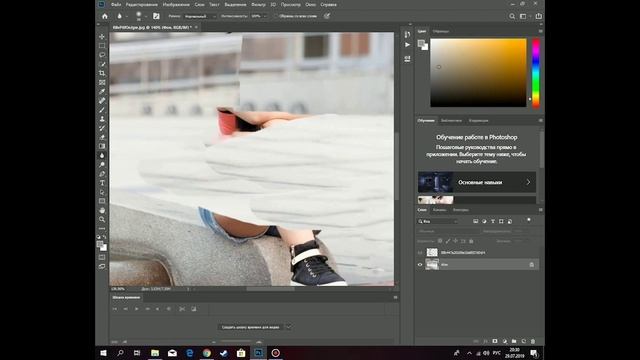Click timeline play button
640x360 pixels.
tap(136, 309)
